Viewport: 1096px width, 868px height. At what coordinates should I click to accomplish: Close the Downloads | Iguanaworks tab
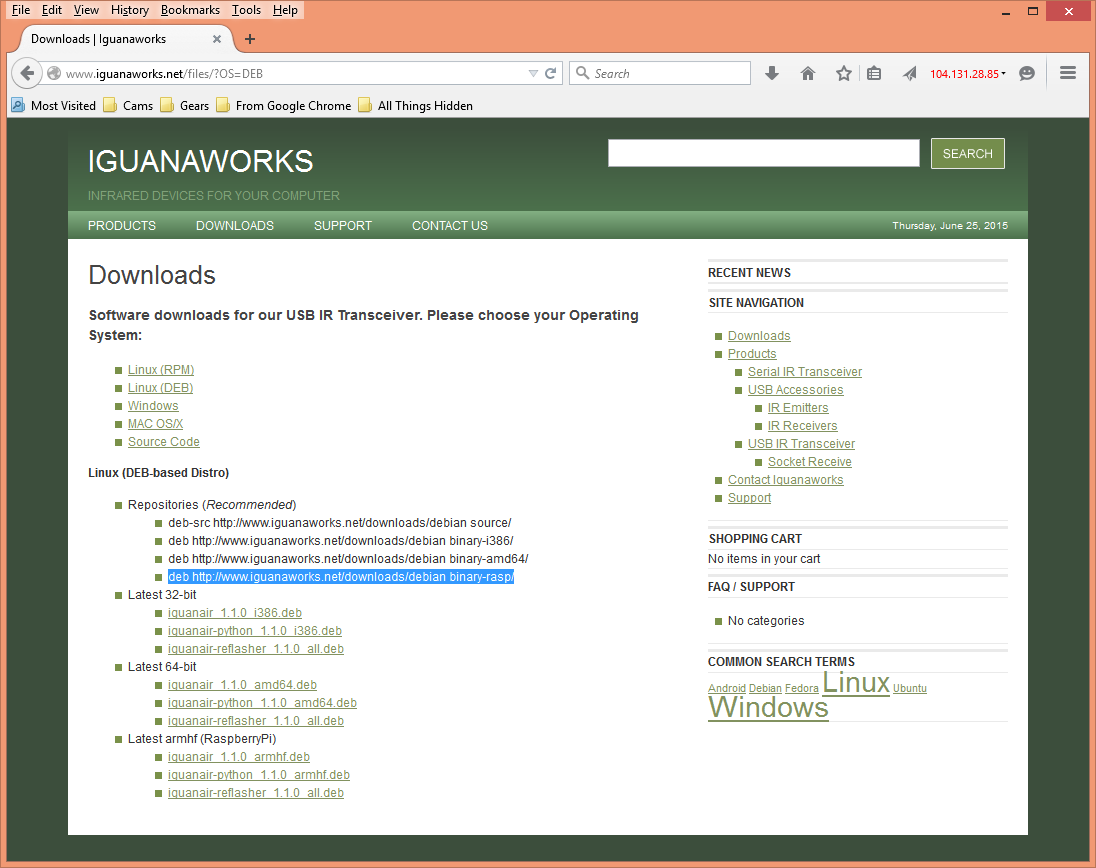pos(217,39)
